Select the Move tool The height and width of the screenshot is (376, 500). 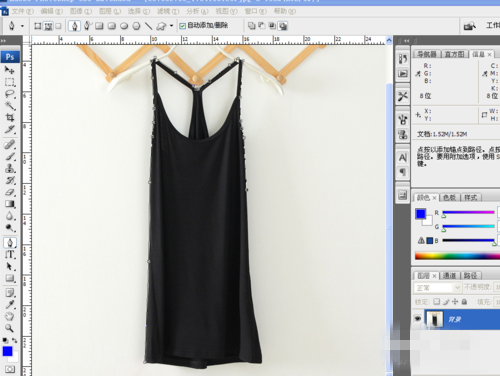tap(9, 70)
